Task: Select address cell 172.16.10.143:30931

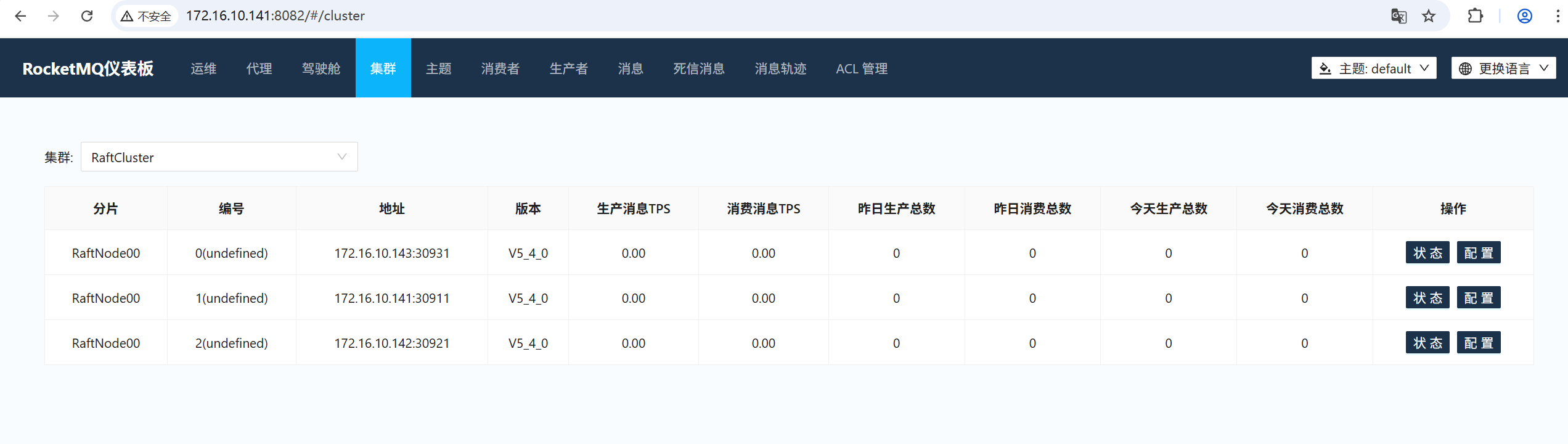Action: (x=392, y=253)
